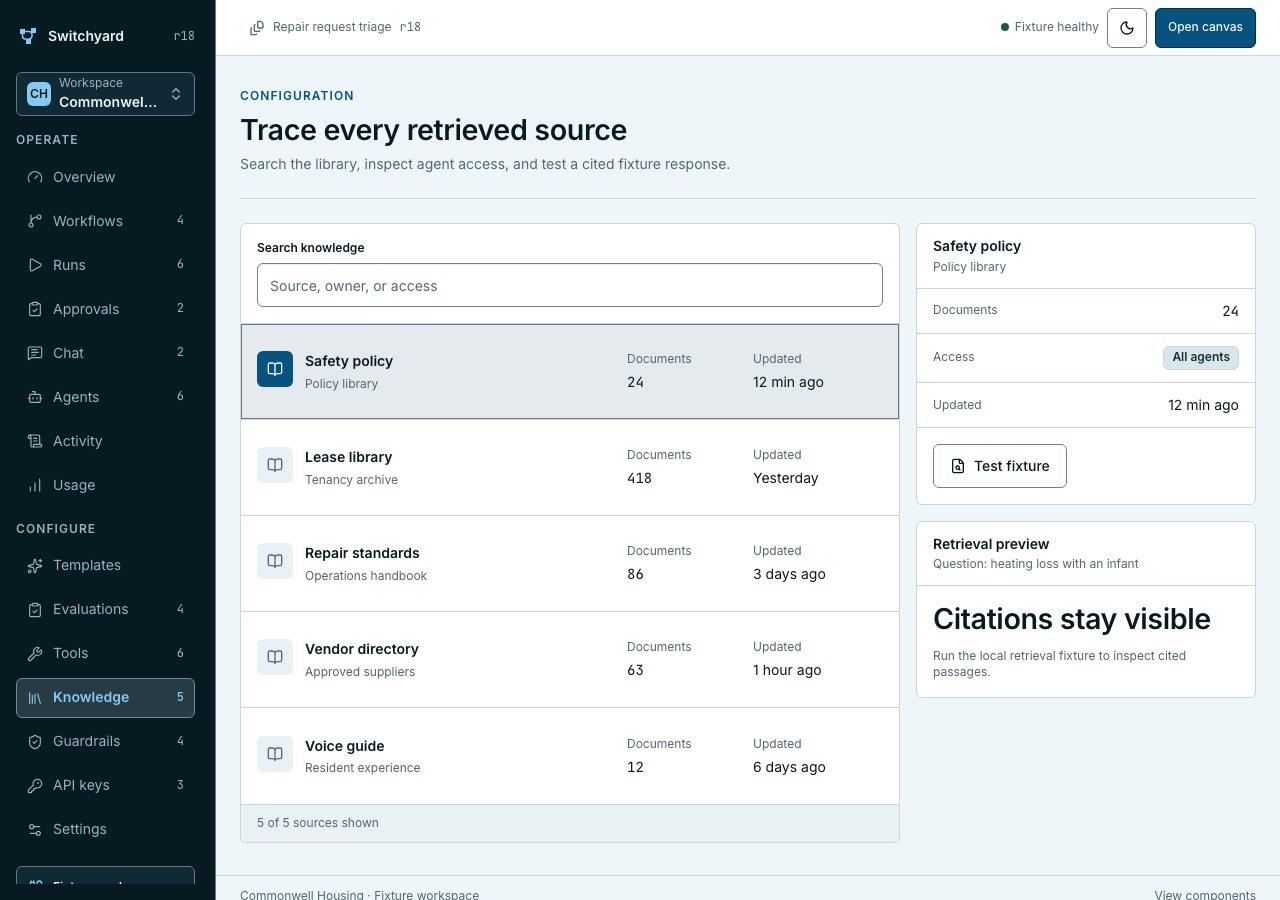Click the Repair request triage breadcrumb icon
The height and width of the screenshot is (900, 1280).
point(257,27)
